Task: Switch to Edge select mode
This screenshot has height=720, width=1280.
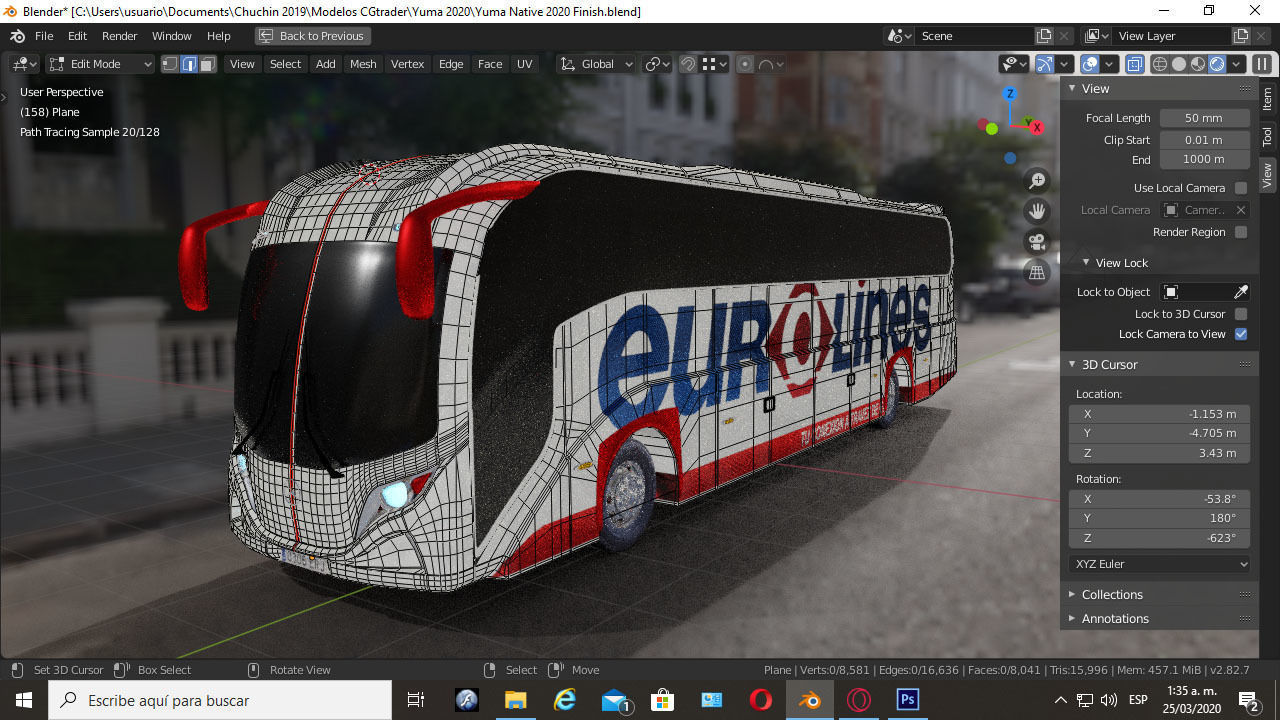Action: [x=190, y=63]
